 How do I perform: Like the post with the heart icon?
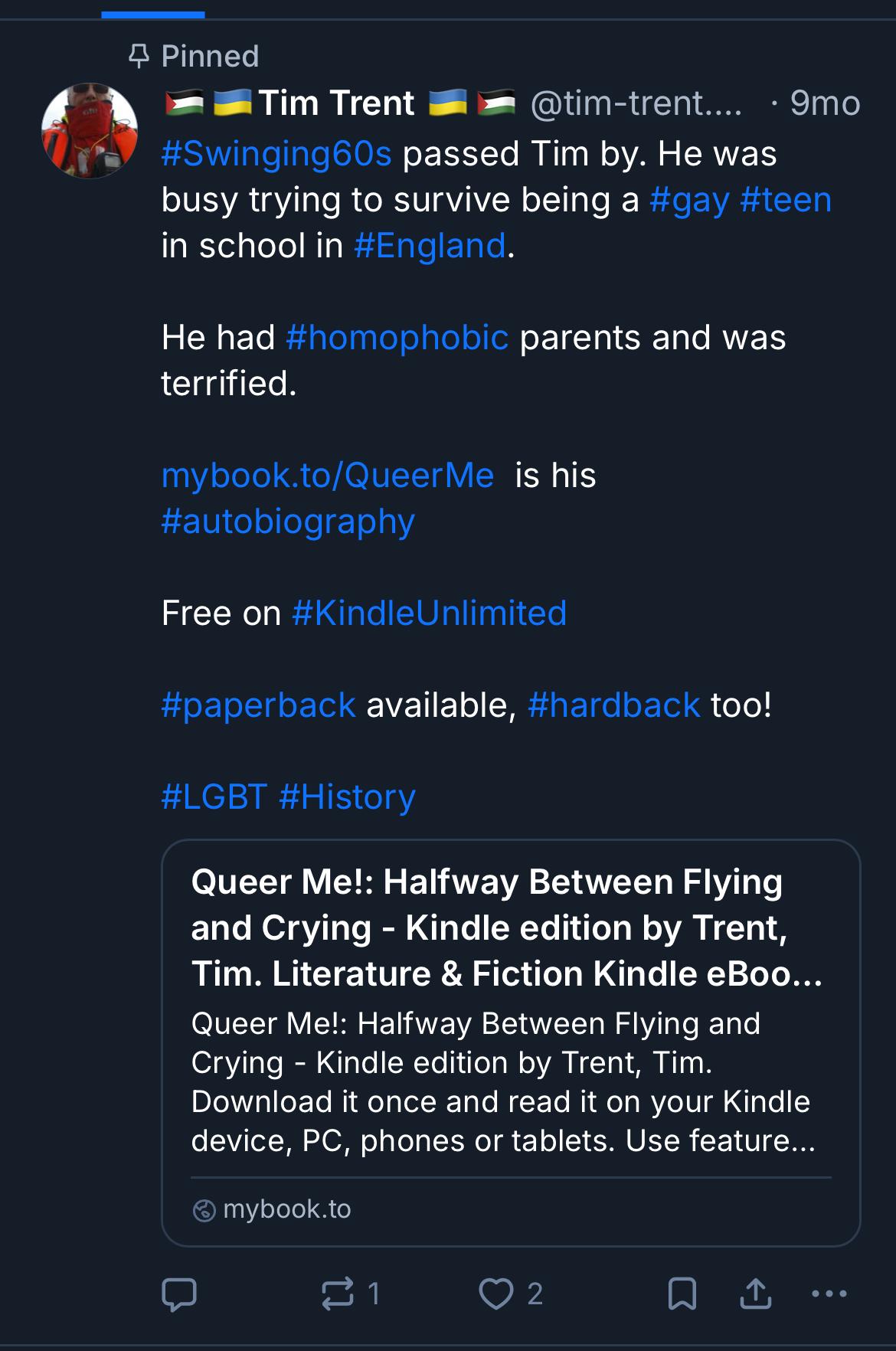(x=495, y=1294)
